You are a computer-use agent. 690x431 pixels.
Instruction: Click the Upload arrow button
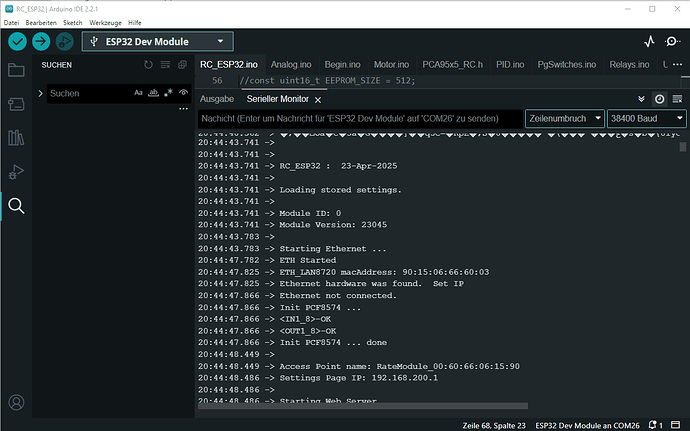[41, 42]
